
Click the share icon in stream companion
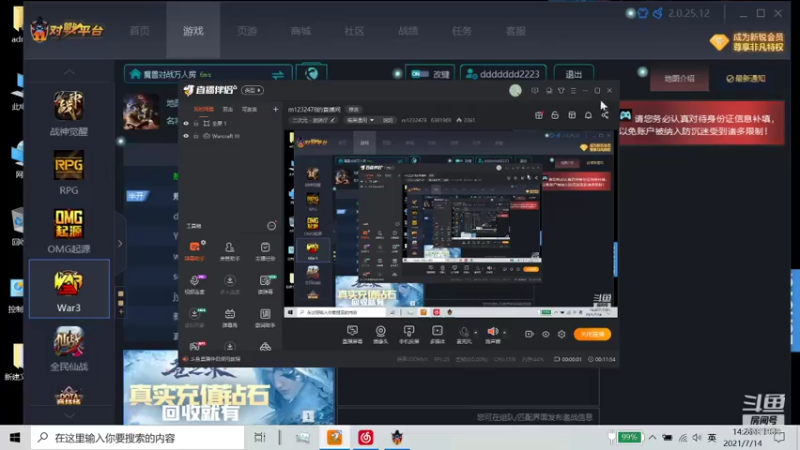point(605,115)
